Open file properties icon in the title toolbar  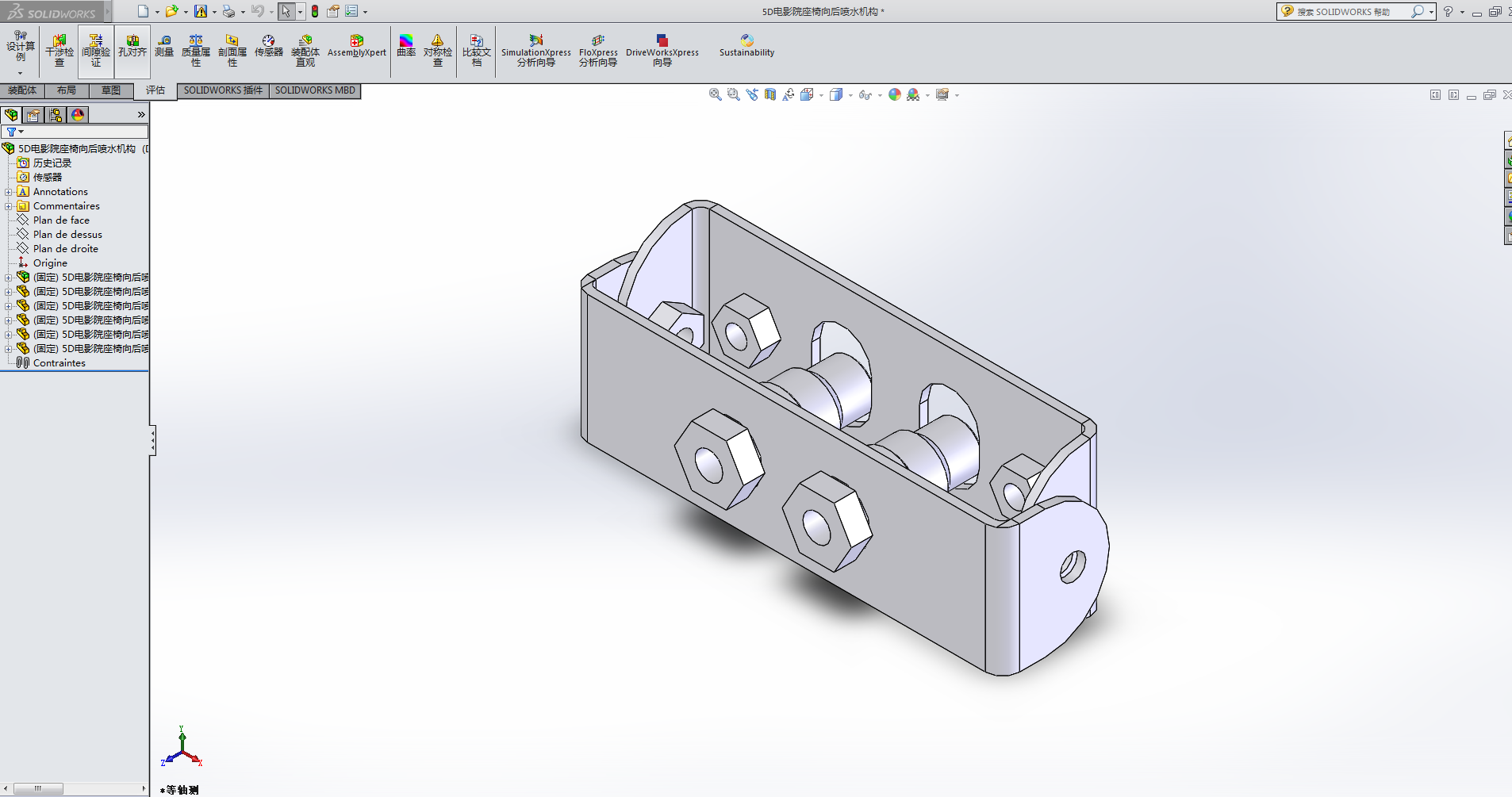[333, 11]
